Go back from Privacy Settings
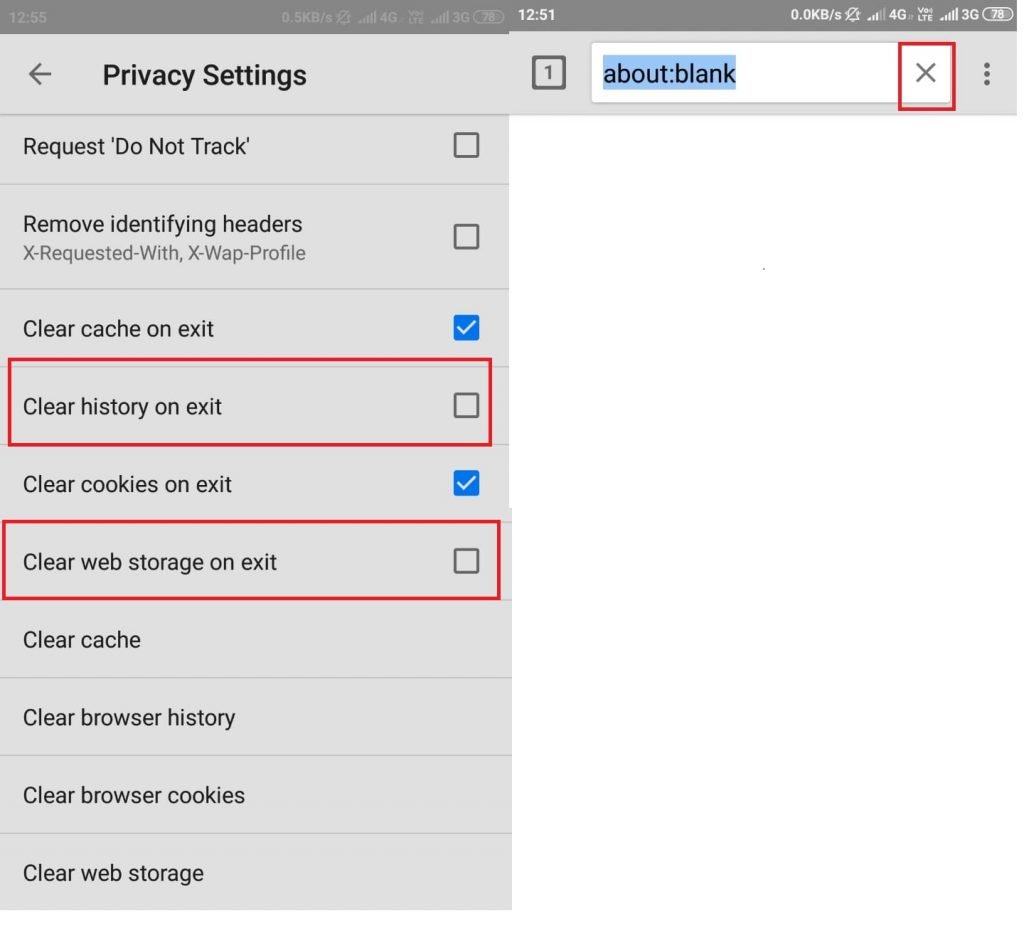Image resolution: width=1024 pixels, height=933 pixels. click(x=40, y=74)
